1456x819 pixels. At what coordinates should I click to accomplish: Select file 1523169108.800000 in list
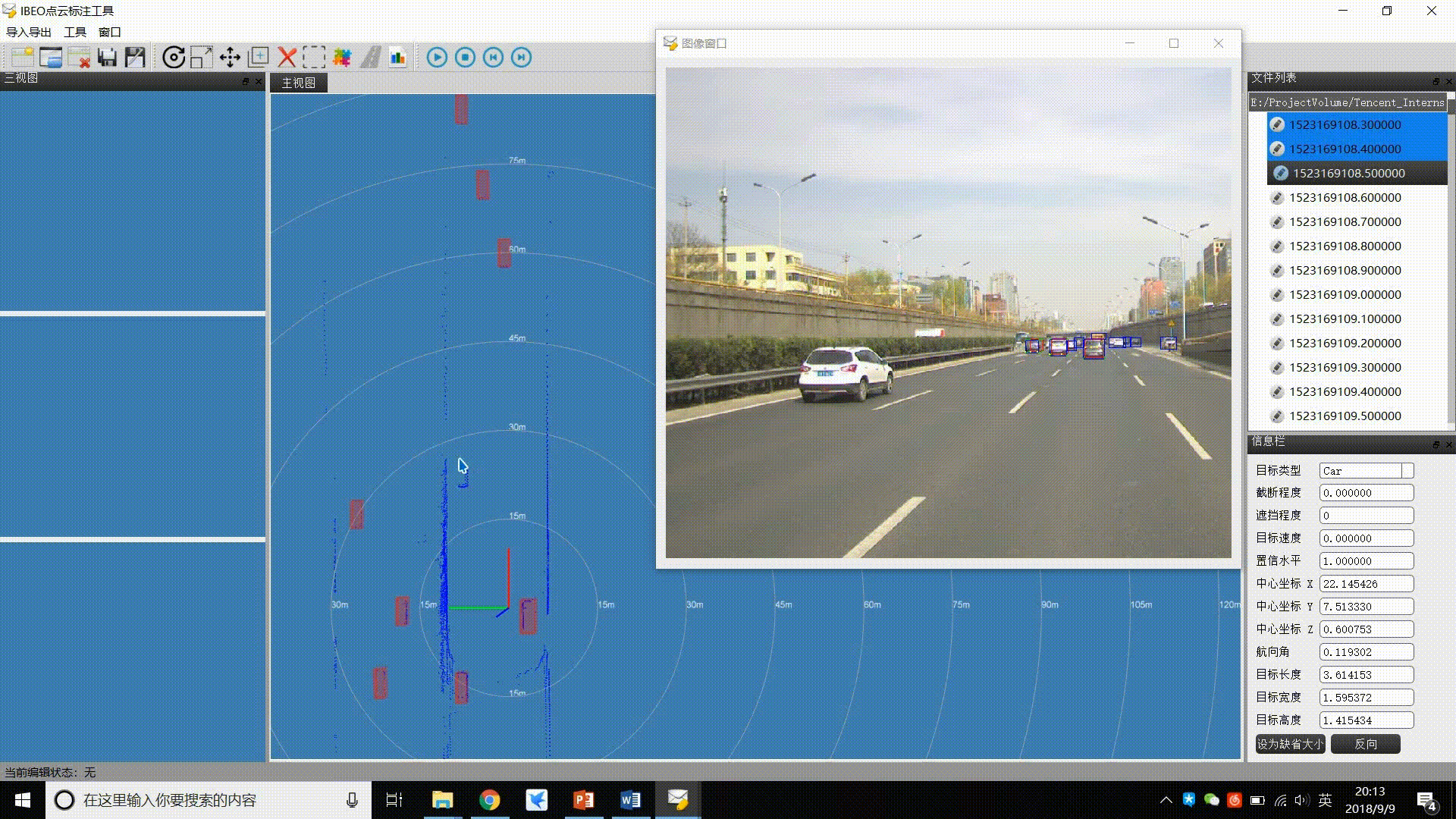tap(1345, 246)
